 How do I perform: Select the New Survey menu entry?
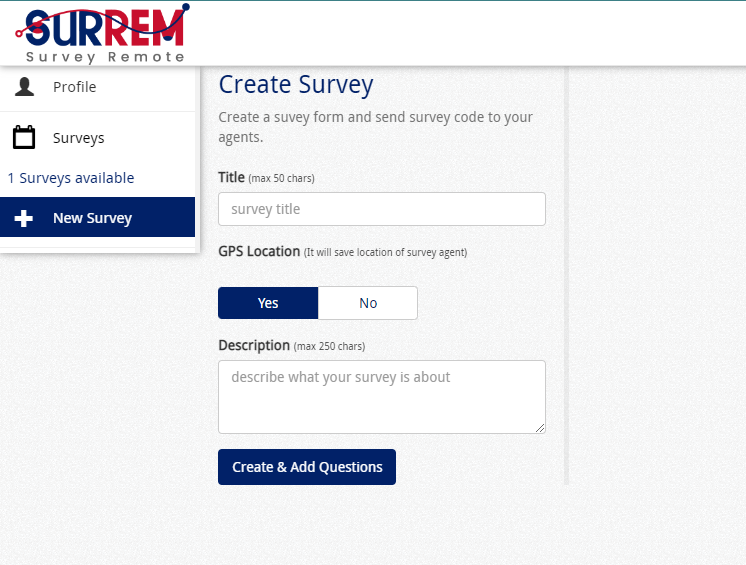tap(93, 218)
